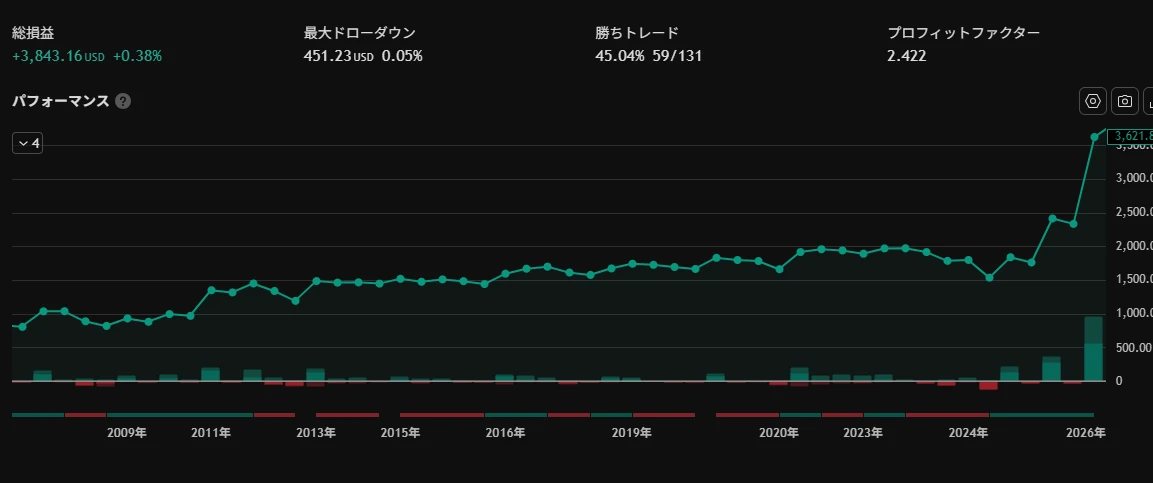Click the 1,500.0 price axis label
The height and width of the screenshot is (483, 1153).
click(1134, 279)
